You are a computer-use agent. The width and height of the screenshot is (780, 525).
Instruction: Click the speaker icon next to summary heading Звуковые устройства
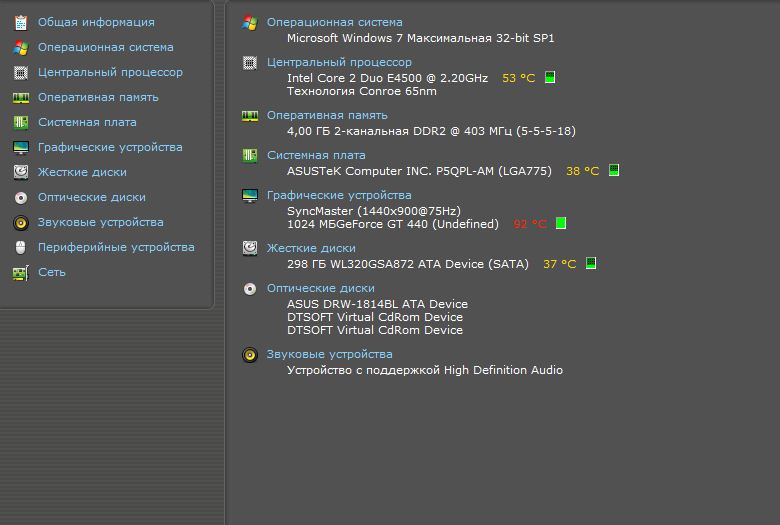tap(250, 355)
